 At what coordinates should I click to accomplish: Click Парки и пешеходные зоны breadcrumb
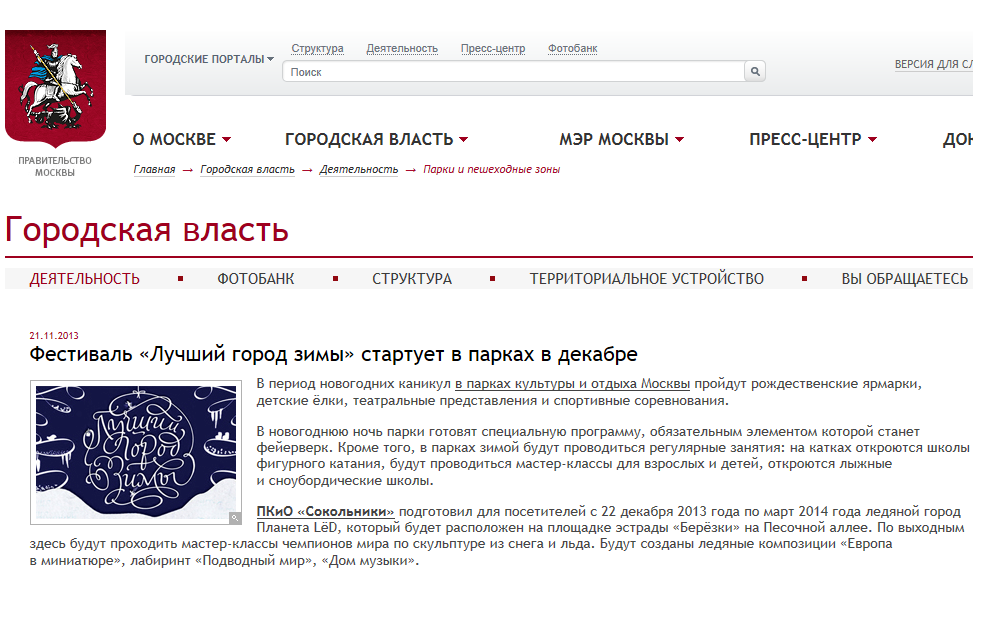491,169
